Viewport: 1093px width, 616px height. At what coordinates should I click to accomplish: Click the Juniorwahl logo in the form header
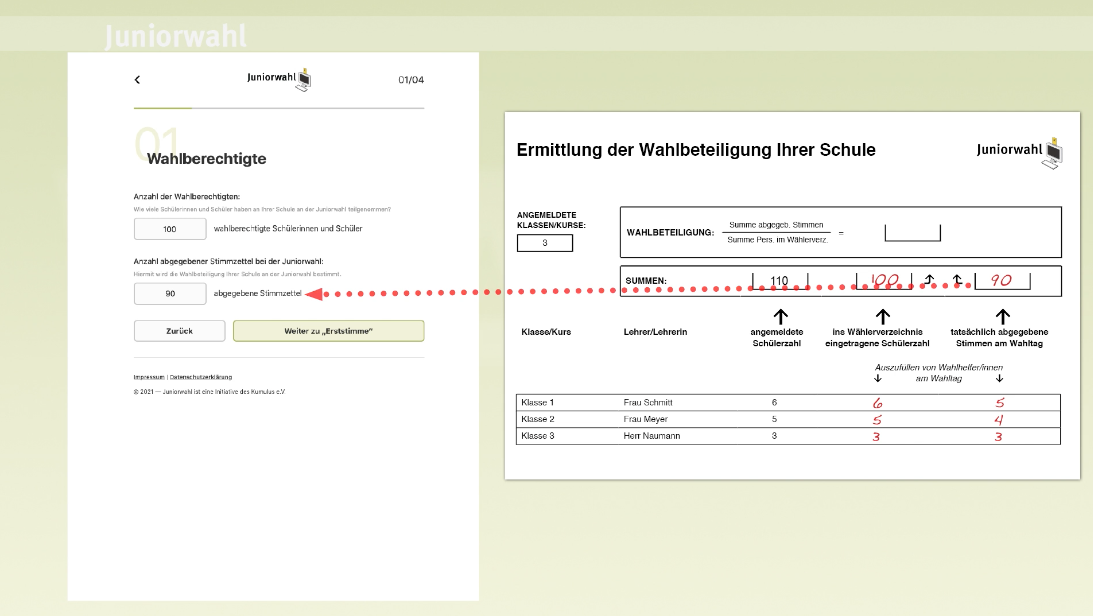(x=279, y=79)
